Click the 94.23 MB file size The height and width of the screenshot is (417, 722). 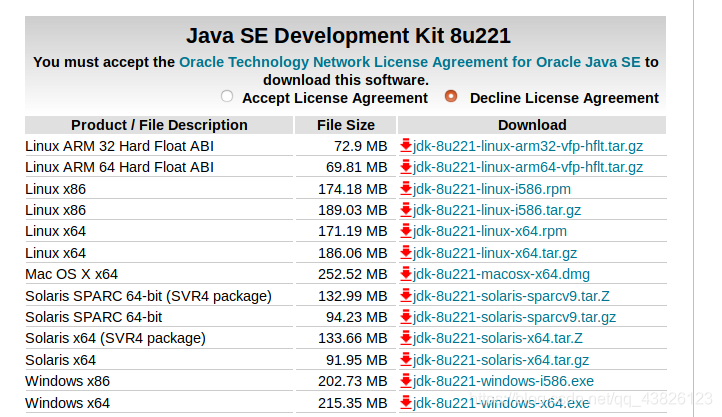click(356, 317)
